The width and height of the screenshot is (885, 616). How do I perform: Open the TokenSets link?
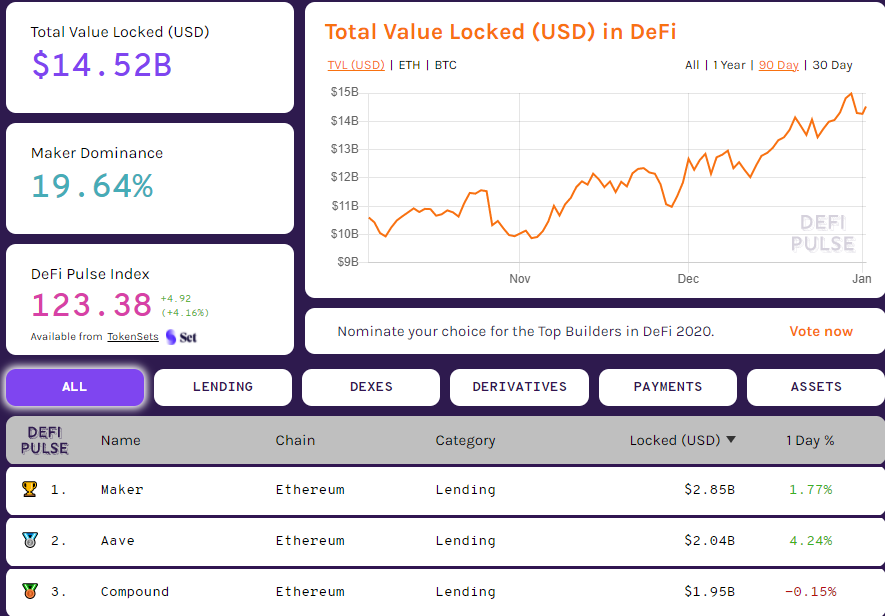coord(135,337)
